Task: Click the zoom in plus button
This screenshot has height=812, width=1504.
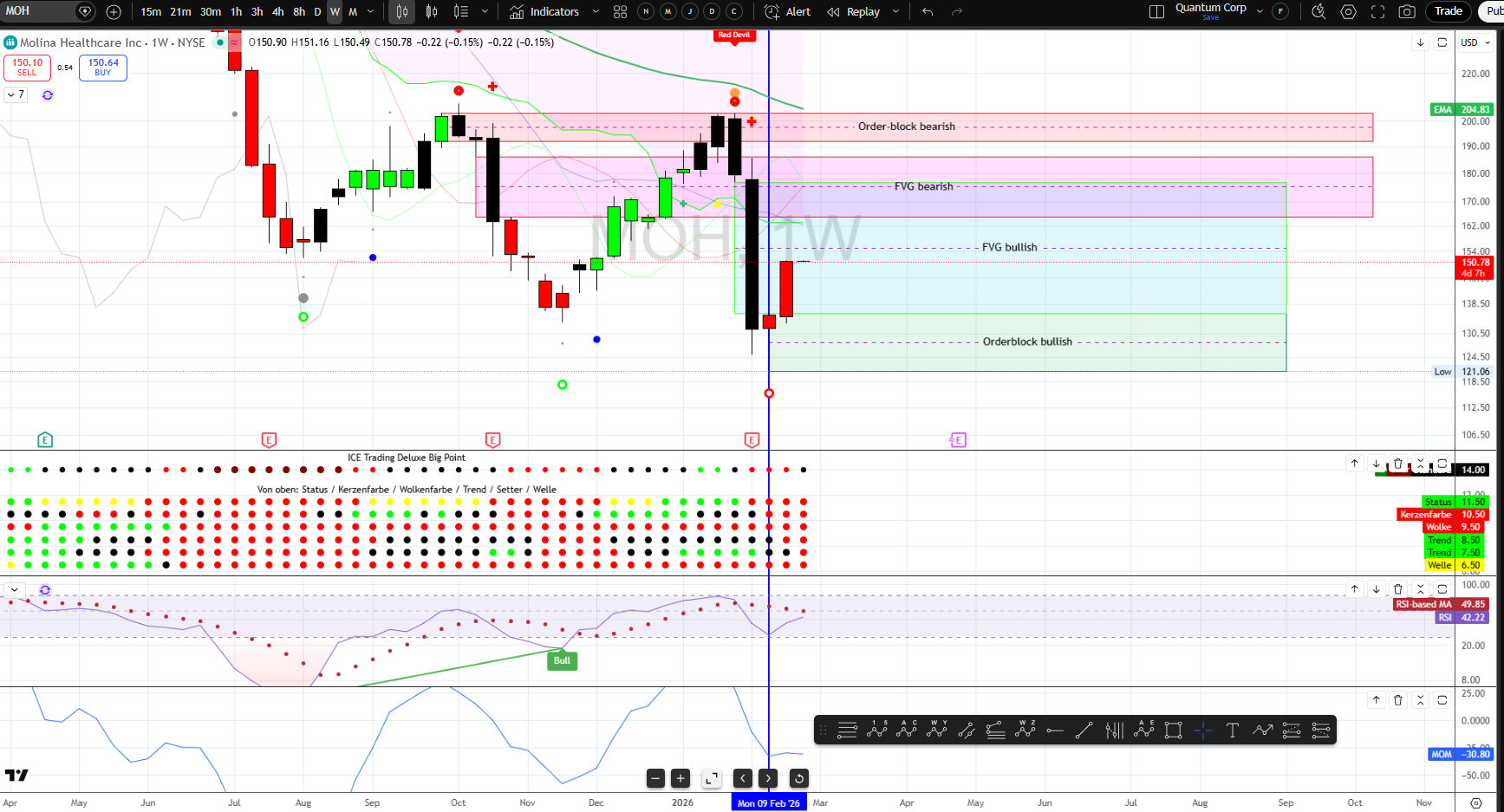Action: click(680, 778)
